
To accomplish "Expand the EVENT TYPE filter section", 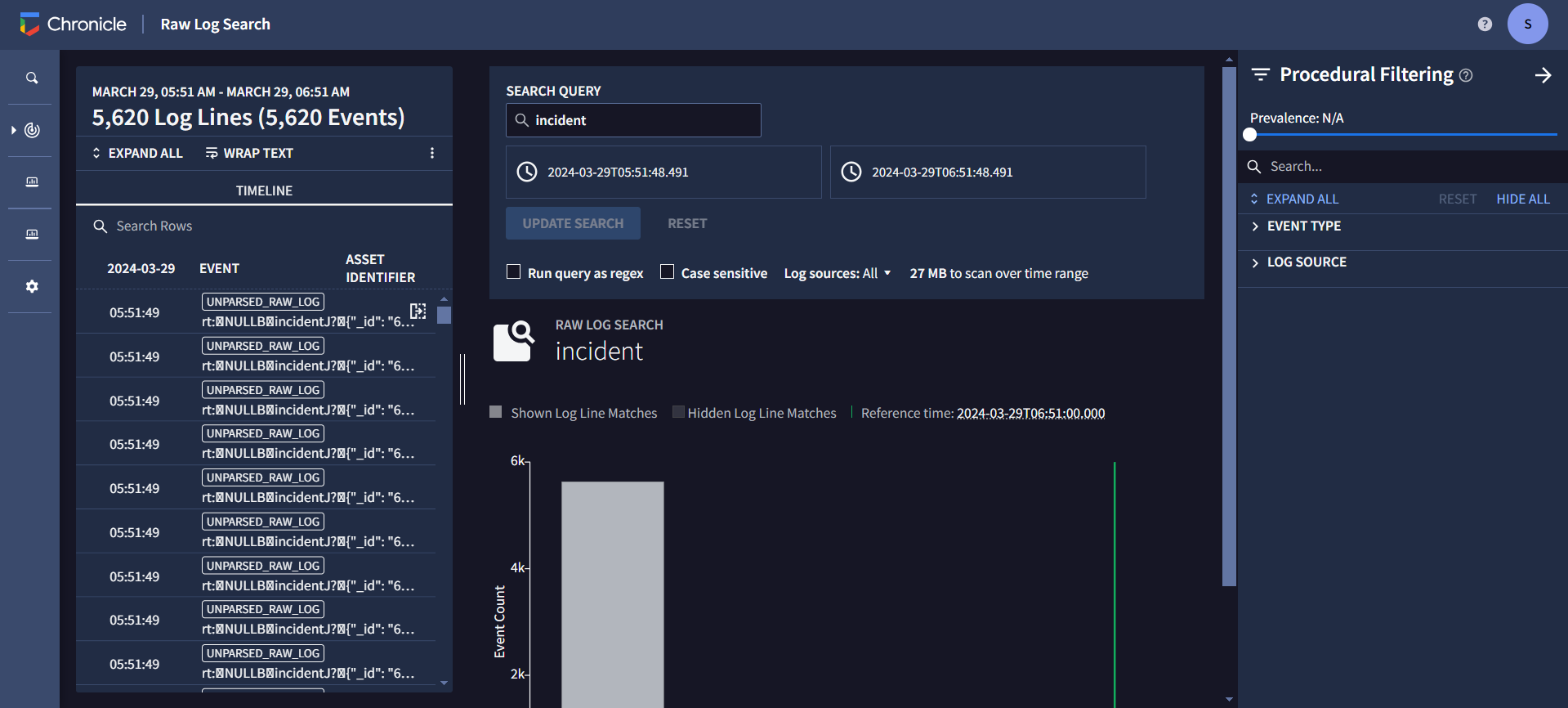I will pyautogui.click(x=1403, y=226).
